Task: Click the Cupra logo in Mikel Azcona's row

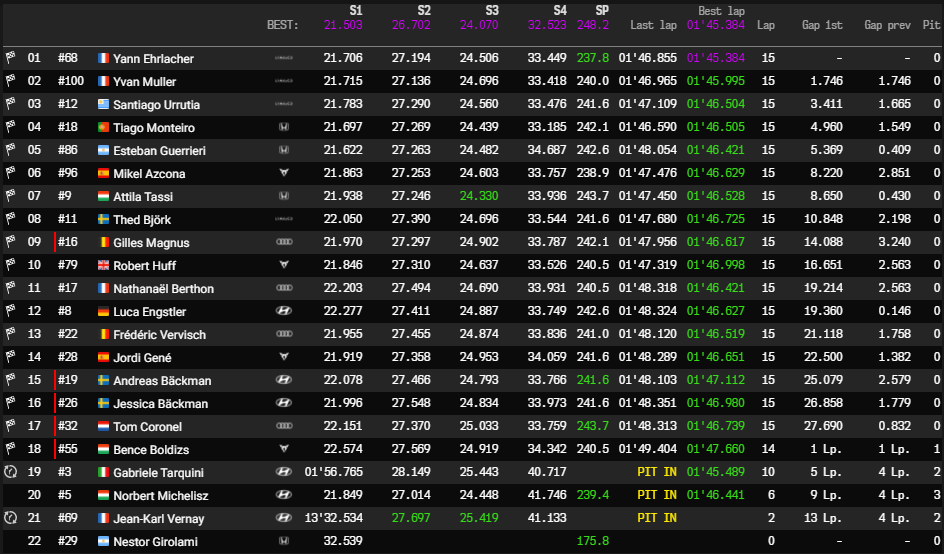Action: coord(284,173)
